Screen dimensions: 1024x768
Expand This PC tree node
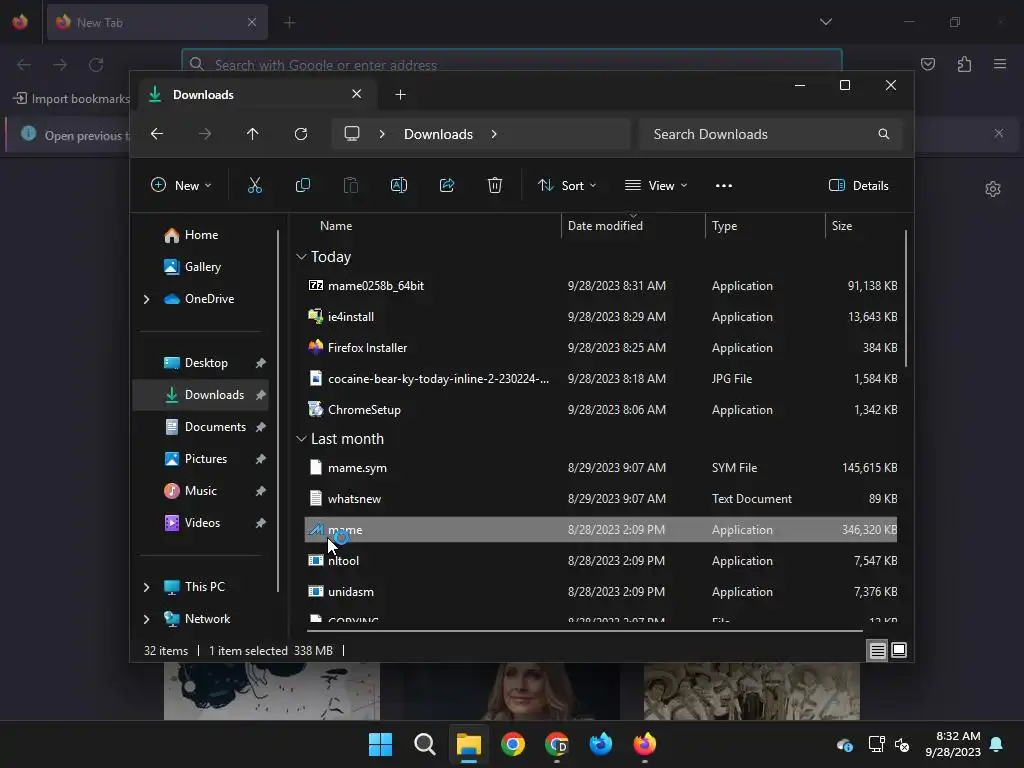point(146,587)
